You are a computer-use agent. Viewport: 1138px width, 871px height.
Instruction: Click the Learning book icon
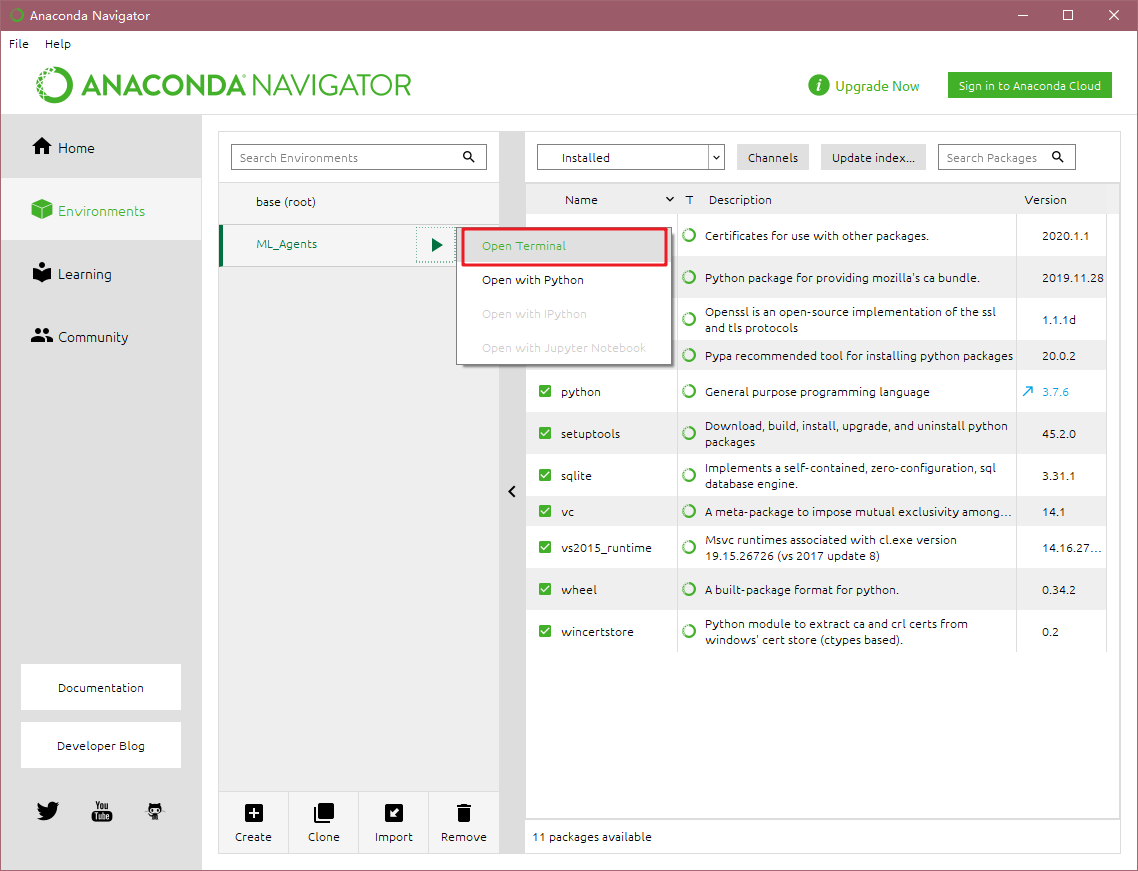point(42,272)
